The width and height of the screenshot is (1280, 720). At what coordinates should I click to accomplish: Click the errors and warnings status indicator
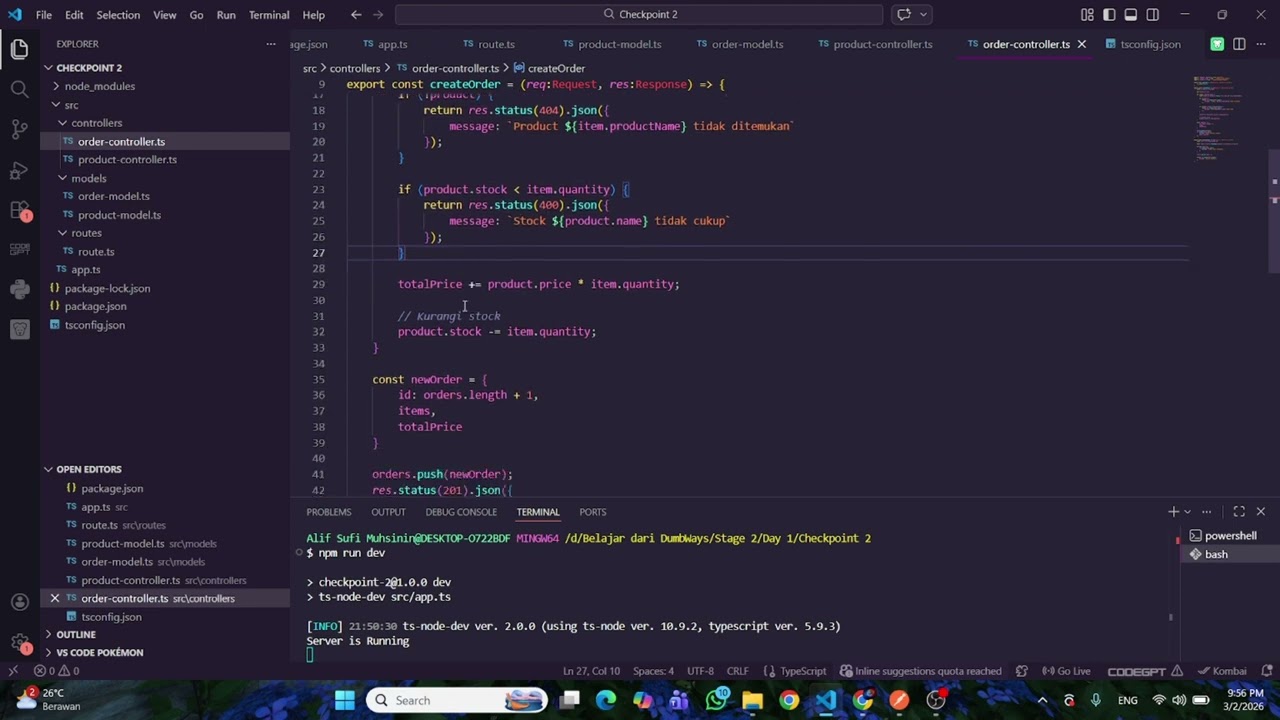[x=56, y=671]
